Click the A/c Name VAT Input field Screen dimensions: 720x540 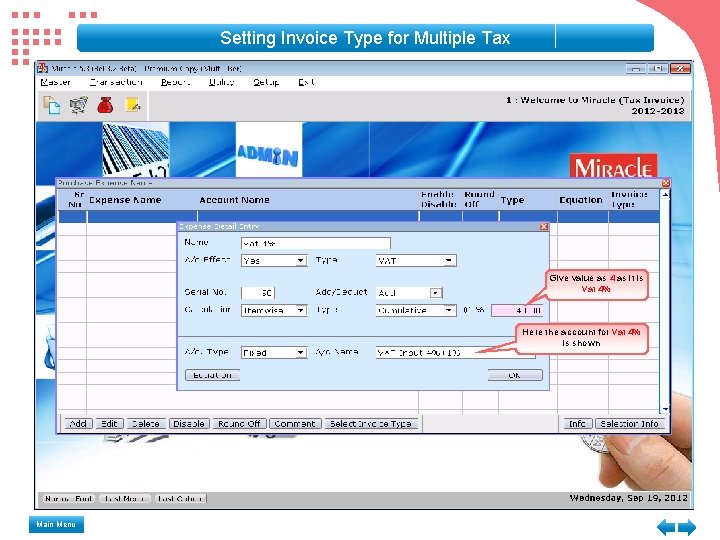pyautogui.click(x=455, y=353)
